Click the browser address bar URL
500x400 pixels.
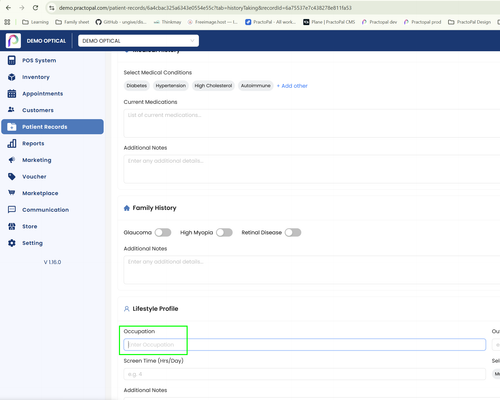[205, 8]
